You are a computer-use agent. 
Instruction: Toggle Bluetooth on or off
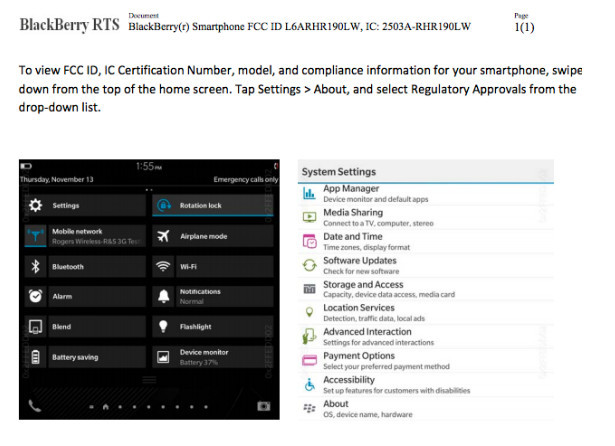pyautogui.click(x=85, y=267)
